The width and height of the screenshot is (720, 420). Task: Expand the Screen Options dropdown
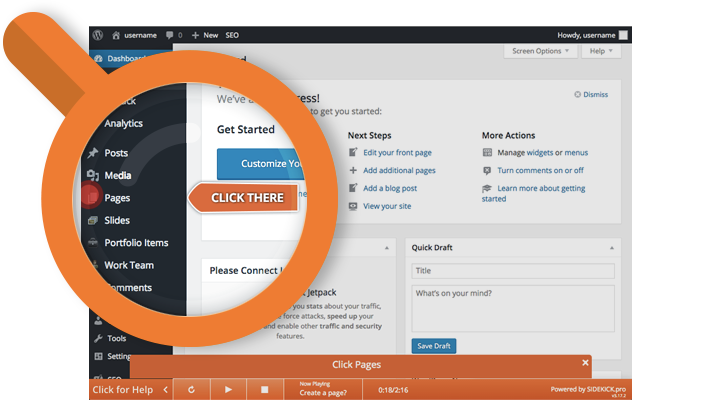click(x=540, y=50)
